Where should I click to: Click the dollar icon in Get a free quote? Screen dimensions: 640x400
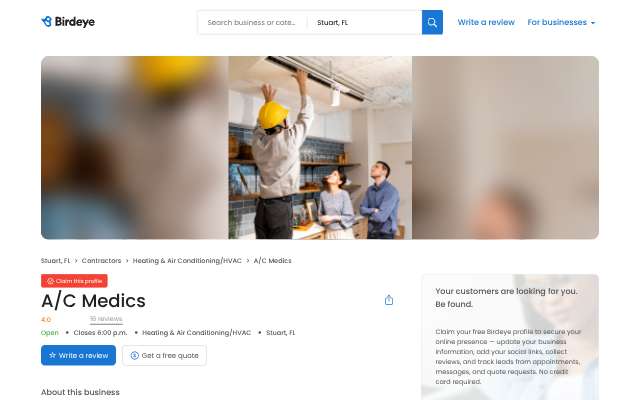pyautogui.click(x=134, y=356)
